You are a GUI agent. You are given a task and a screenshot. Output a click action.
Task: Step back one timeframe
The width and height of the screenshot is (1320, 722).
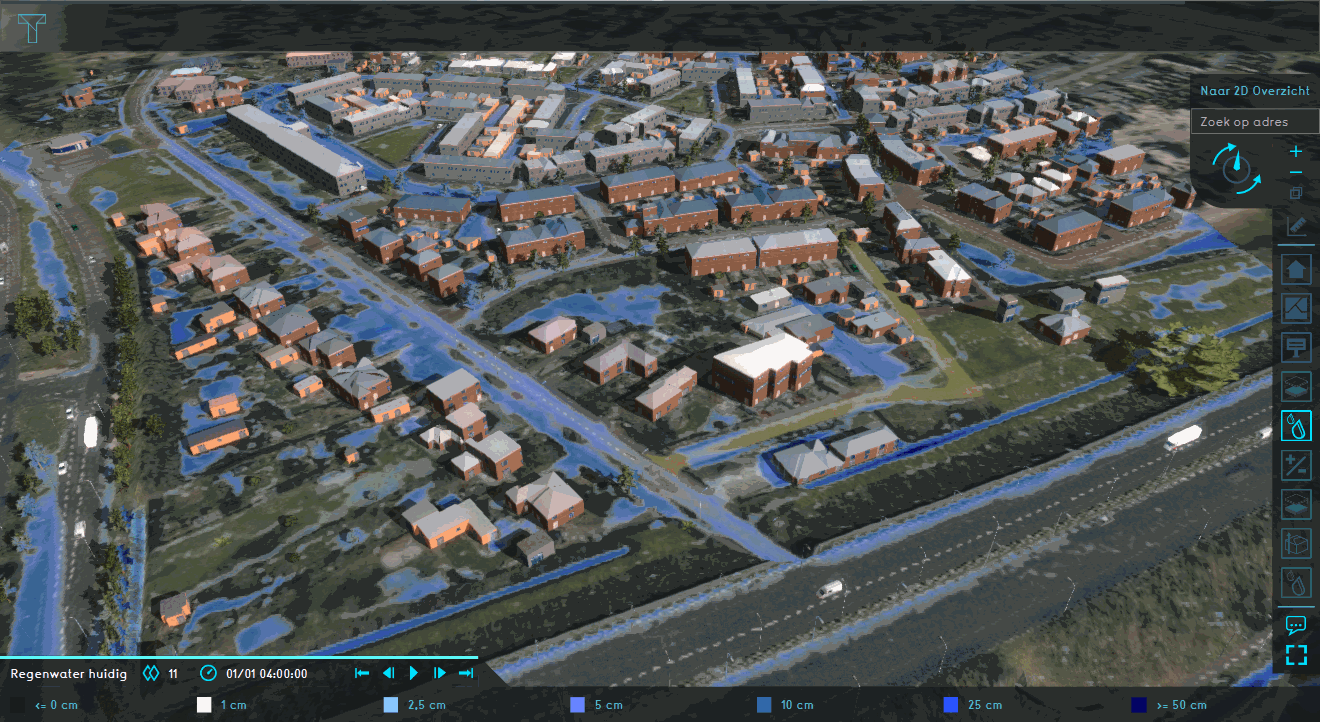pos(388,674)
